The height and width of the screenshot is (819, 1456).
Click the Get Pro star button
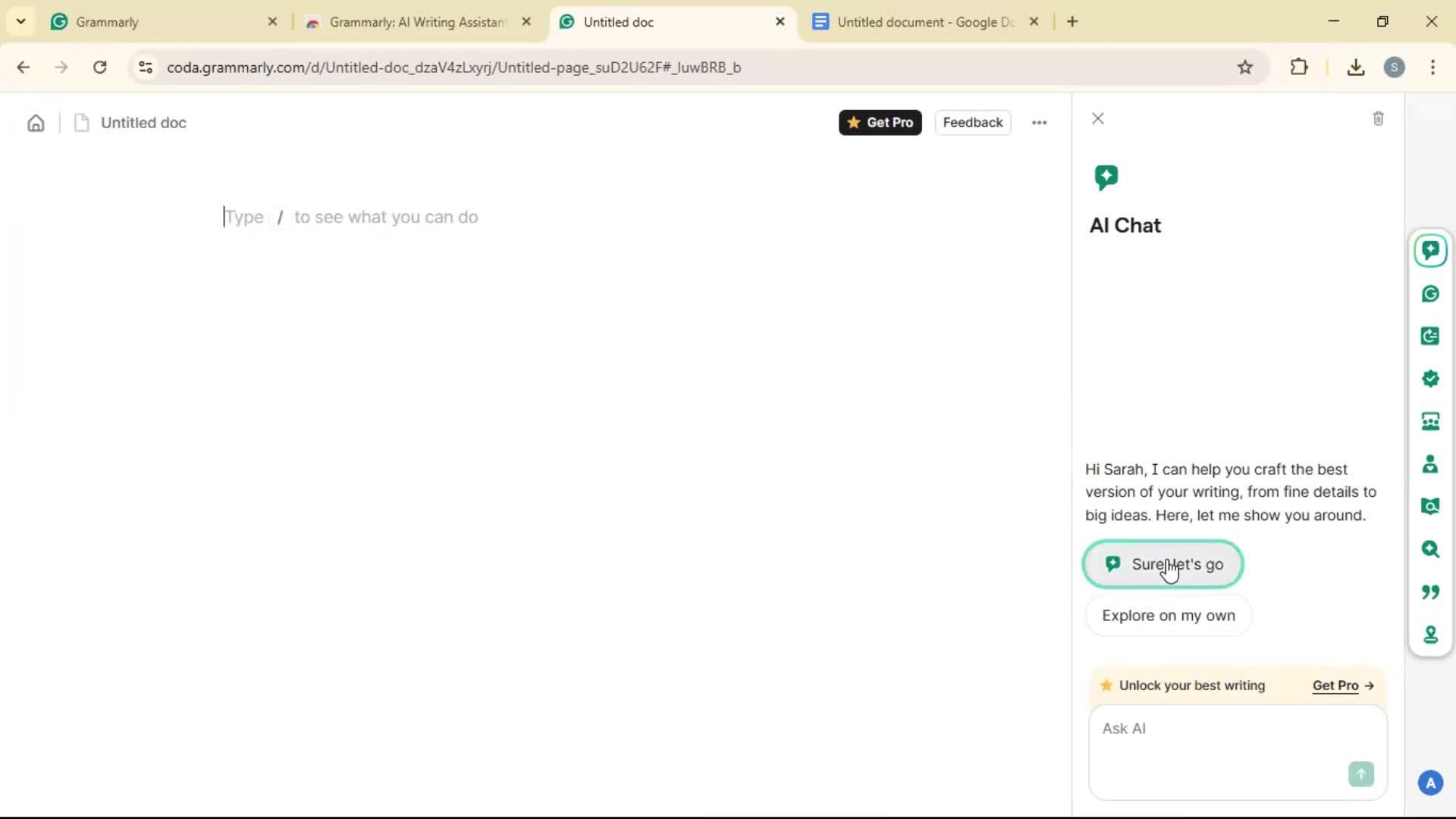click(x=880, y=123)
